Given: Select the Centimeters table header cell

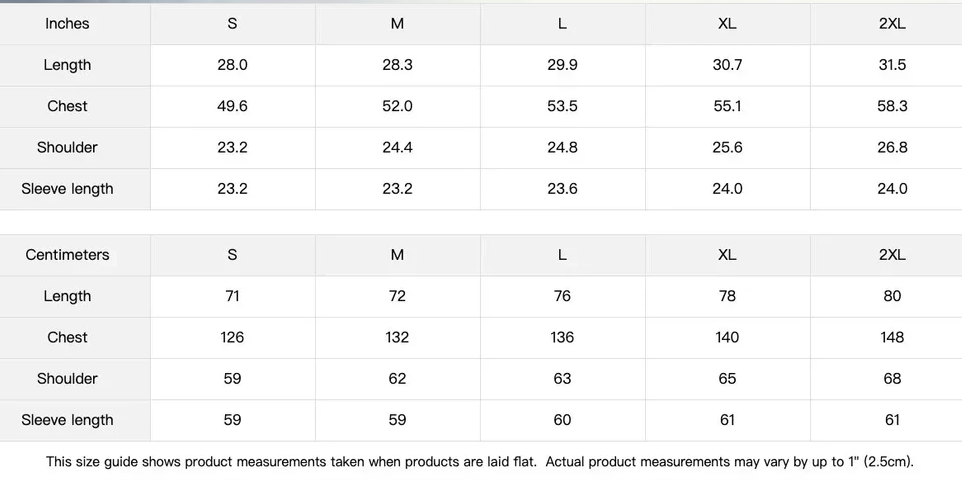Looking at the screenshot, I should pyautogui.click(x=67, y=255).
